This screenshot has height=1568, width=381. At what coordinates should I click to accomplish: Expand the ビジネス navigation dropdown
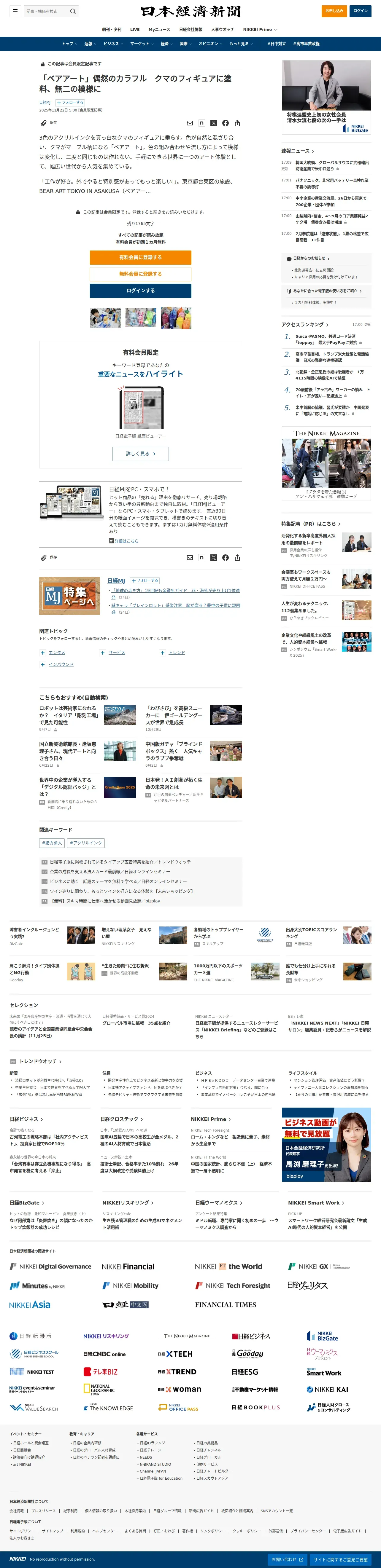(x=113, y=44)
